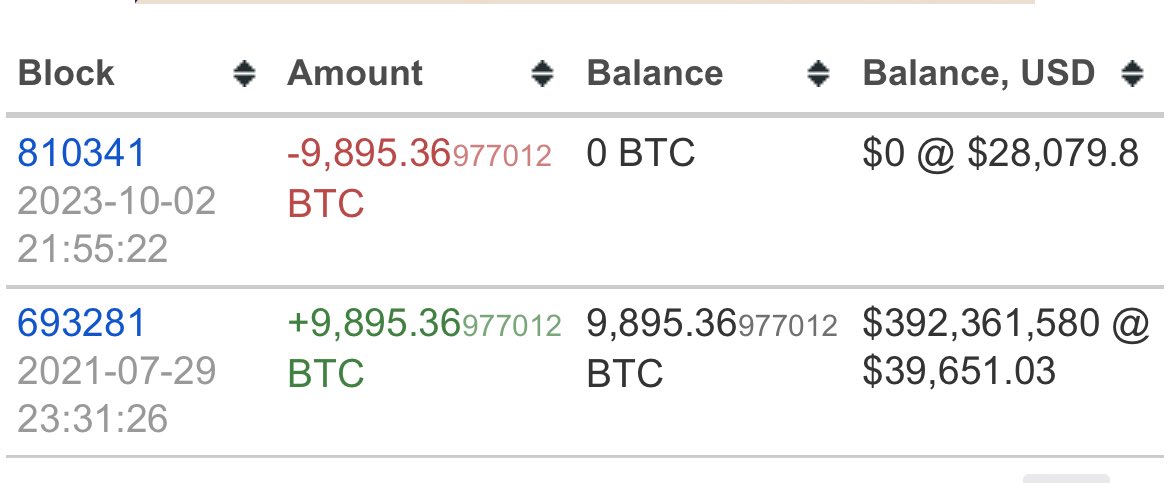Select the green +9,895.36977012 BTC amount

424,325
